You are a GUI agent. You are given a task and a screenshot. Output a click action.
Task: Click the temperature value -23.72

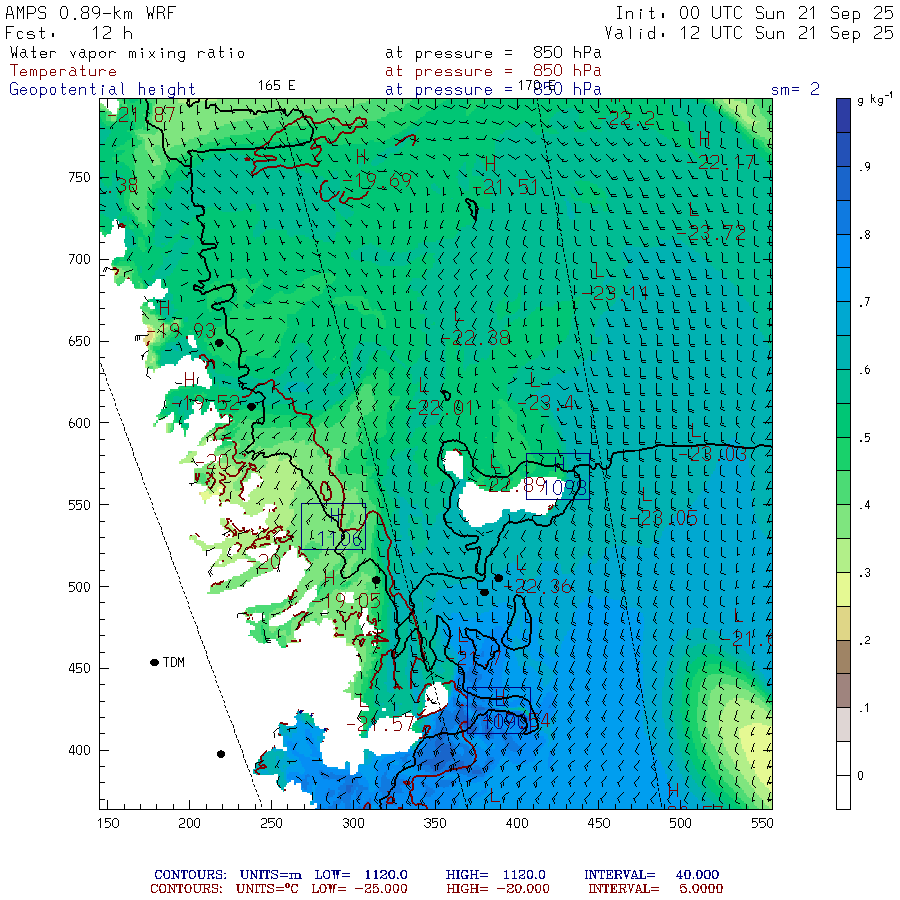click(711, 233)
